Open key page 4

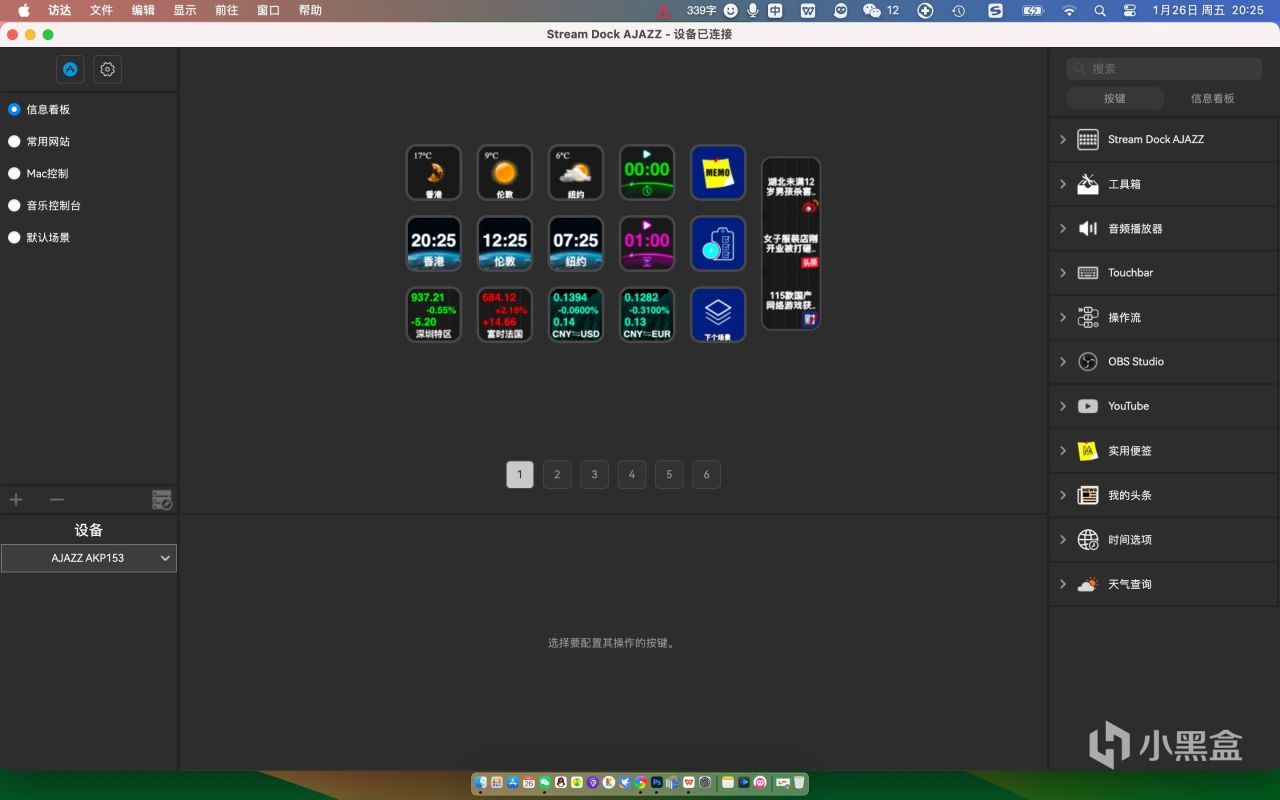click(632, 474)
